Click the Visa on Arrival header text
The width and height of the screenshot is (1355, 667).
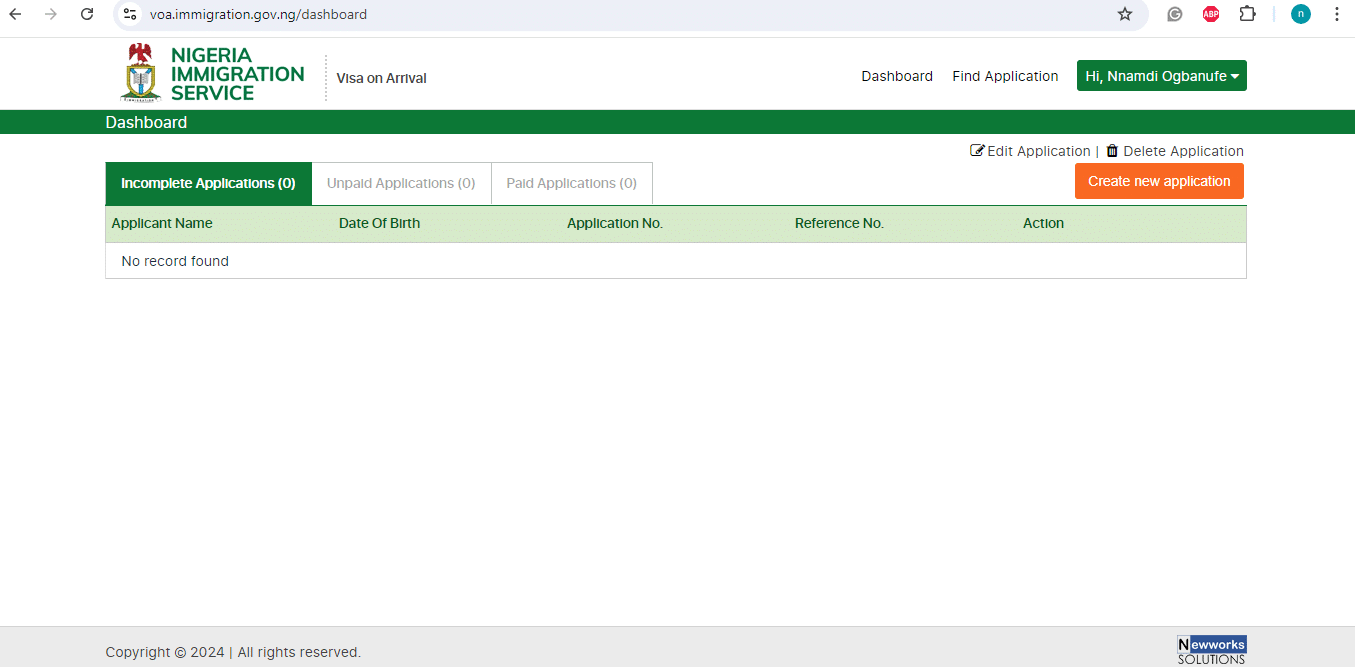coord(381,78)
